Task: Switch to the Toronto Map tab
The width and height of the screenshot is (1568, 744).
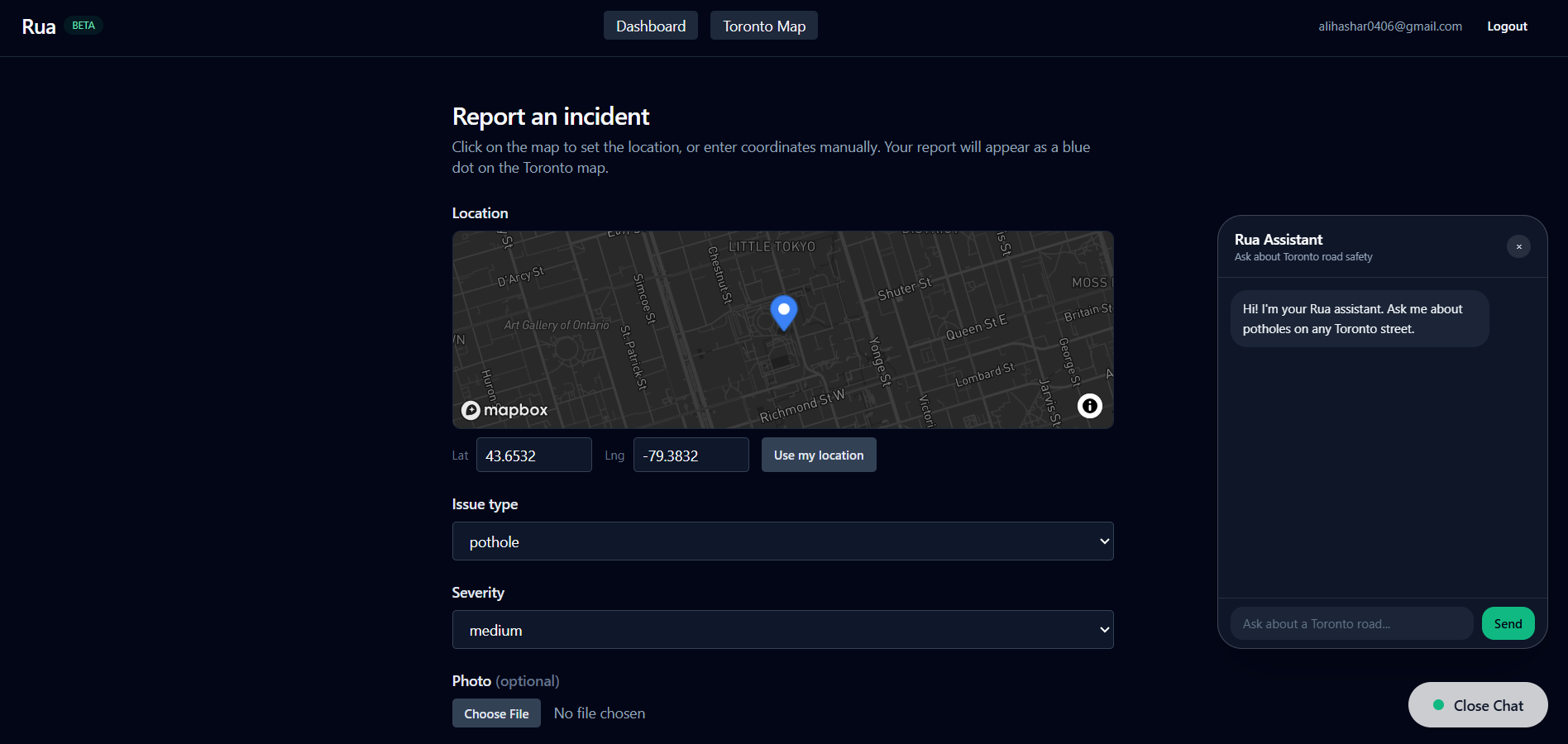Action: 764,26
